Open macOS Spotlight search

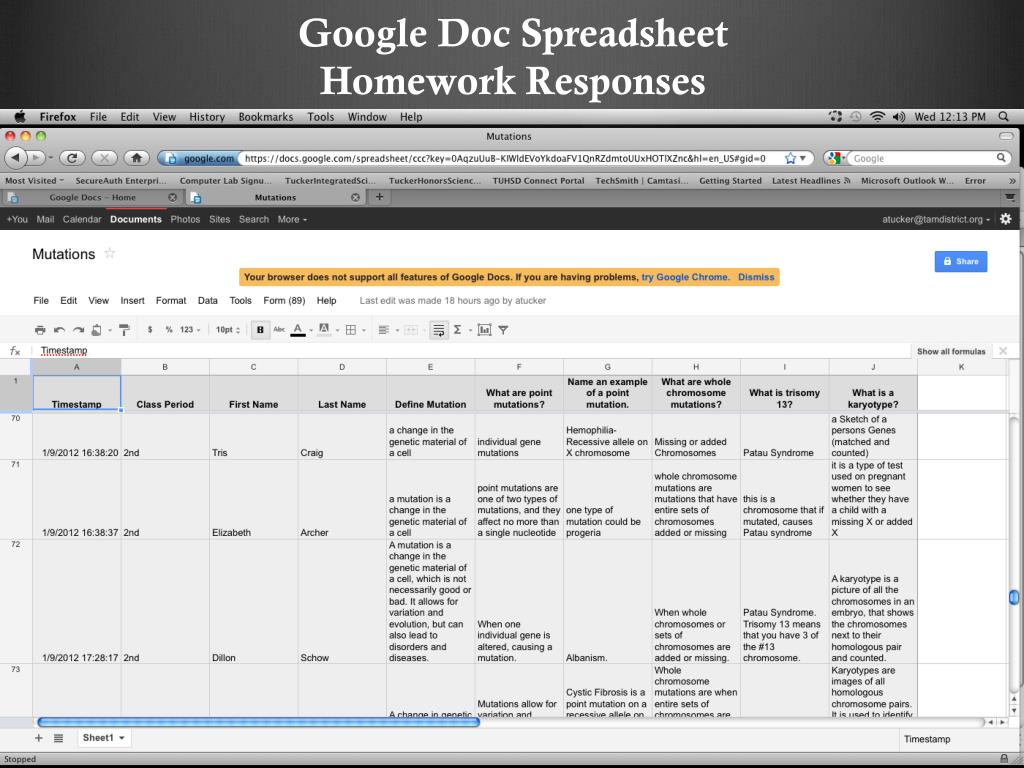point(1003,117)
